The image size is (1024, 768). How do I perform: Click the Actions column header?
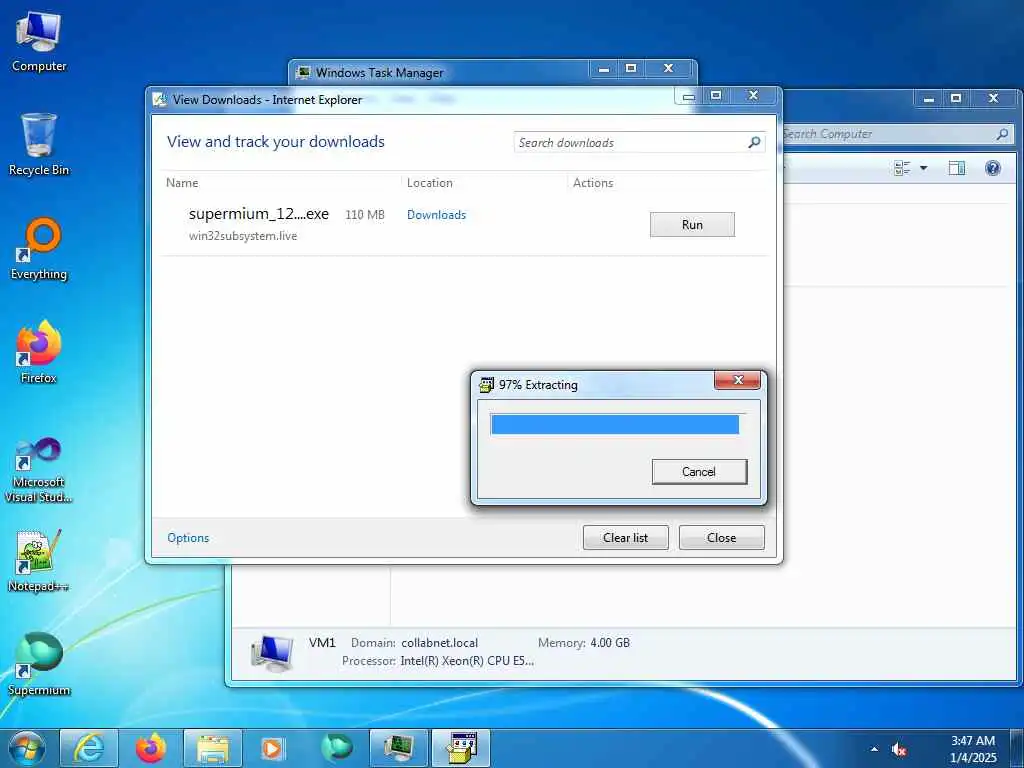pos(593,183)
